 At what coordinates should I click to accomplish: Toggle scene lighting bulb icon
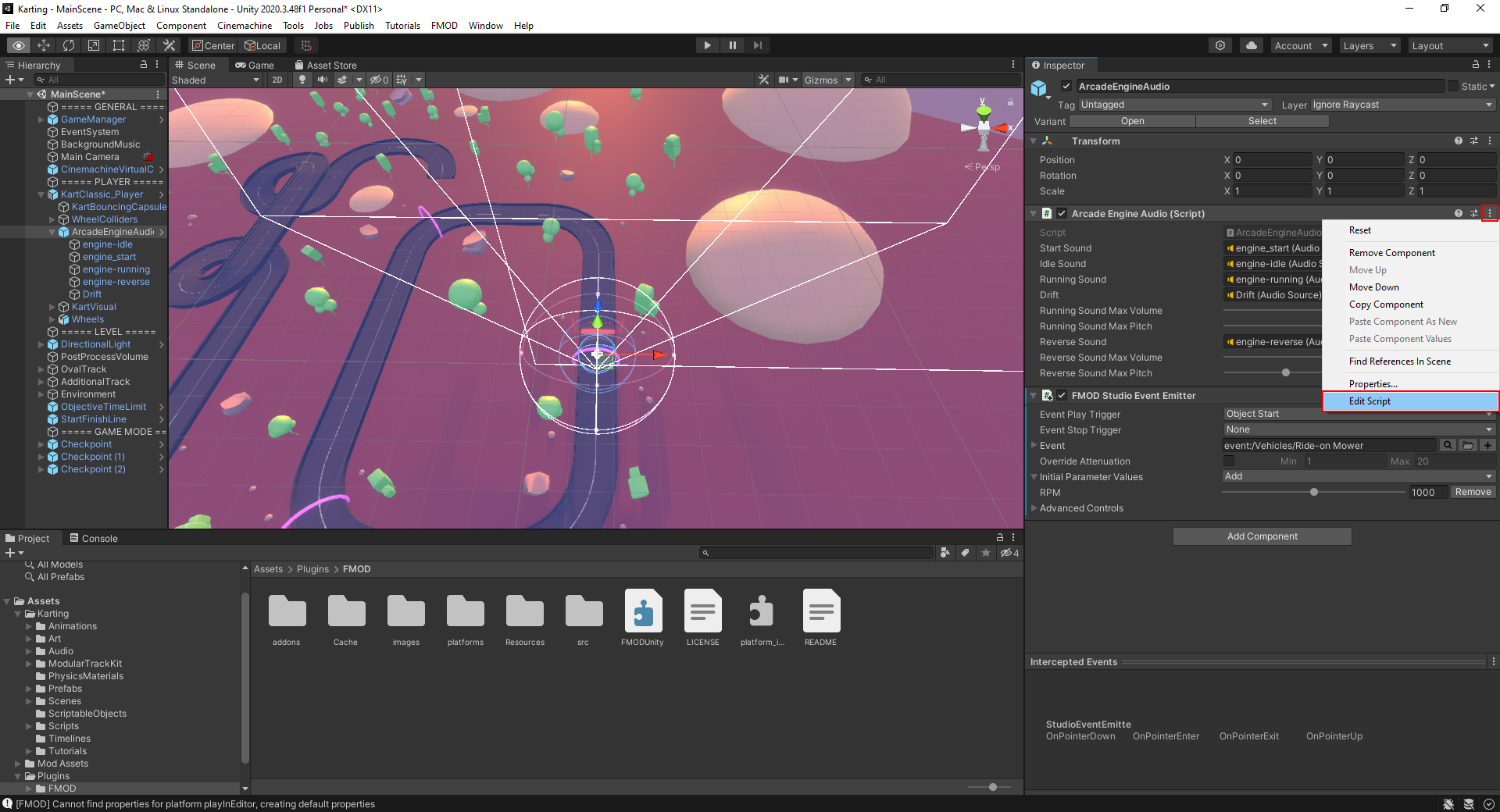click(x=302, y=80)
